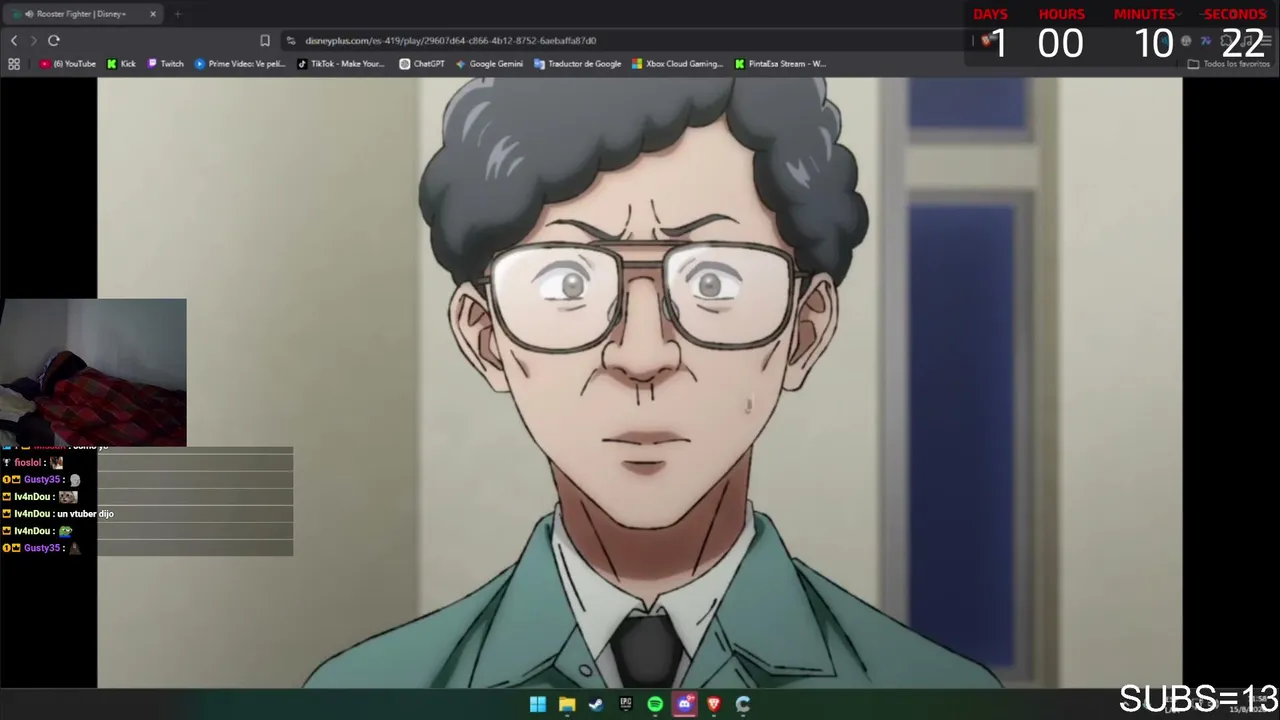This screenshot has height=720, width=1280.
Task: Click the Disney+ video player
Action: [x=640, y=383]
